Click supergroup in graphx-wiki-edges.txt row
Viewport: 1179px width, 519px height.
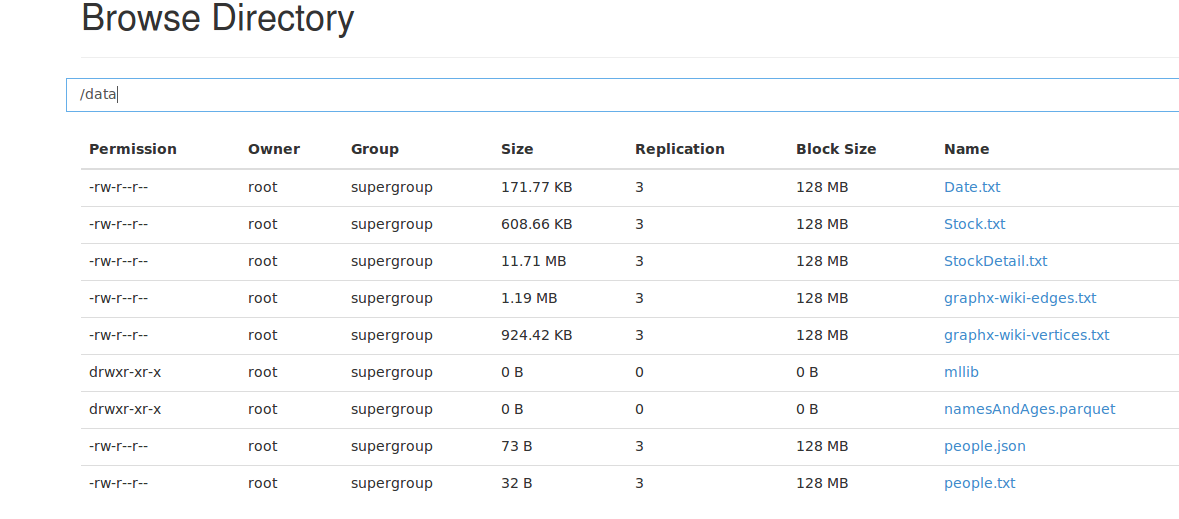pyautogui.click(x=392, y=298)
